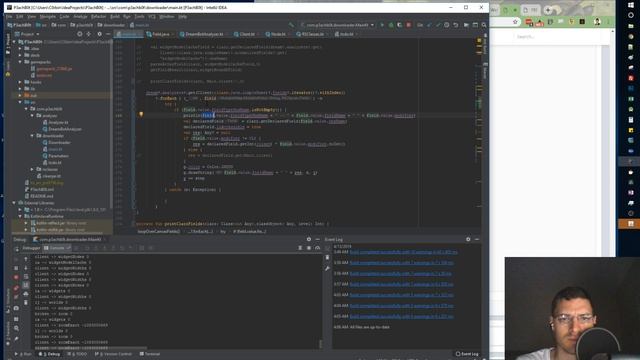The image size is (640, 360).
Task: Select the RSClasses.kt editor tab
Action: pos(313,34)
